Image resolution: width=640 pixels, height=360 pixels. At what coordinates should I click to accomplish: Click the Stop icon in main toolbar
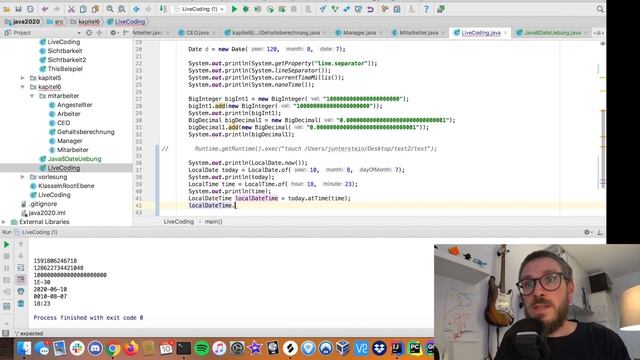(293, 9)
